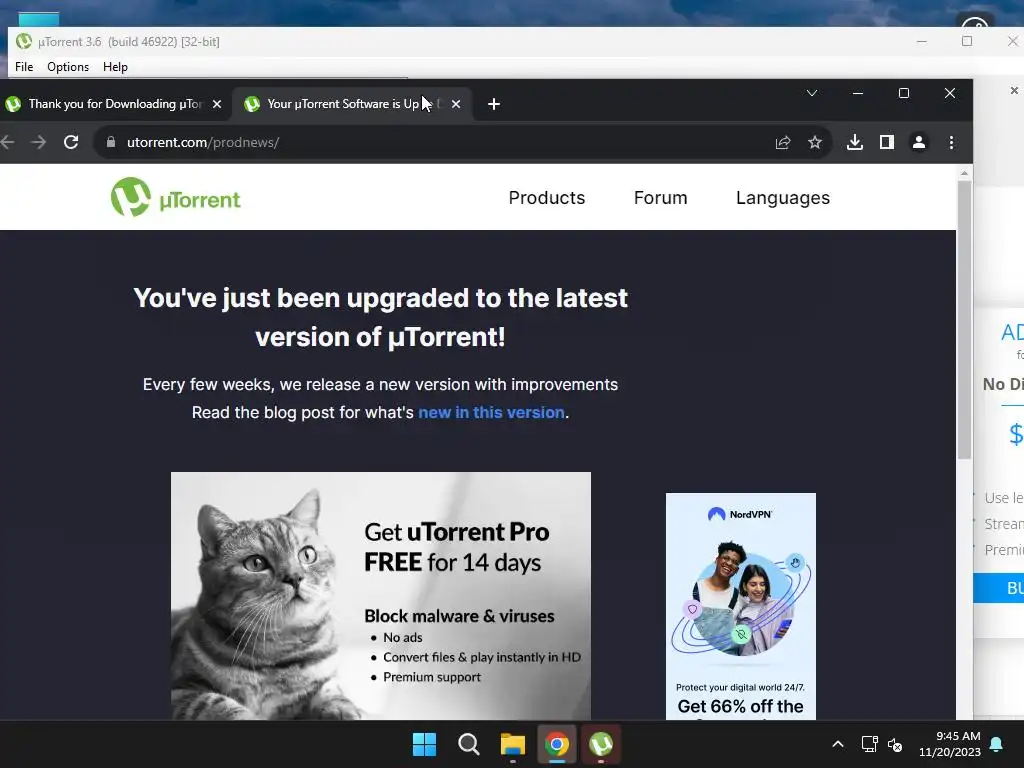Open the Chrome profile menu

tap(918, 142)
